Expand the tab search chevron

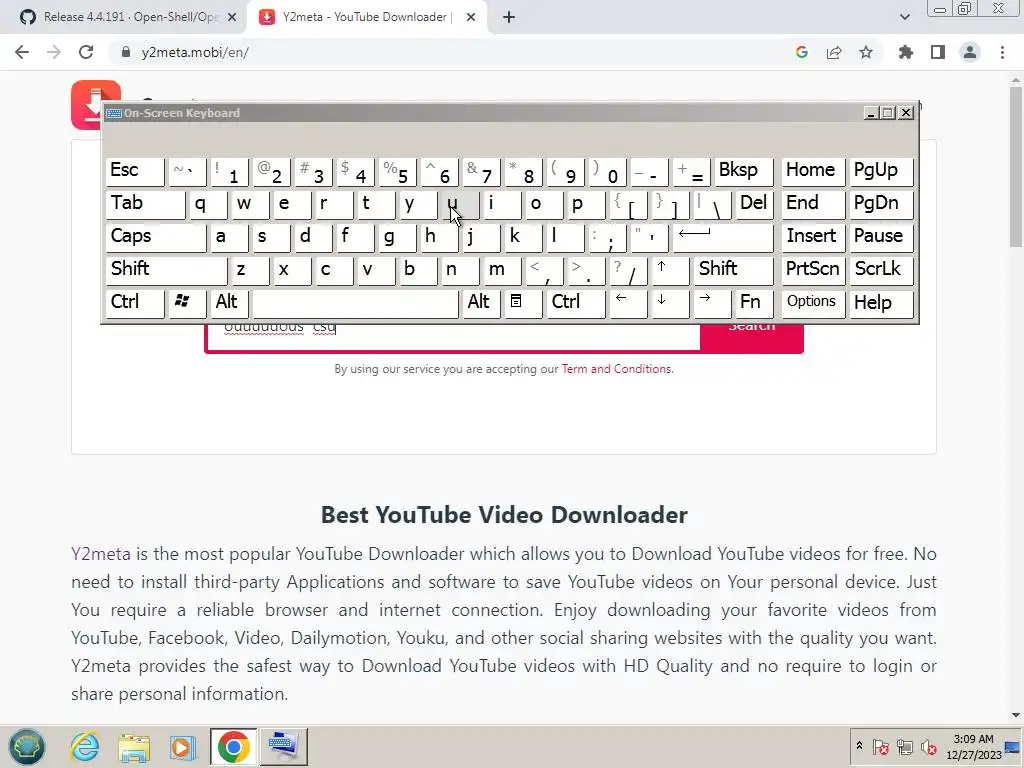[904, 17]
